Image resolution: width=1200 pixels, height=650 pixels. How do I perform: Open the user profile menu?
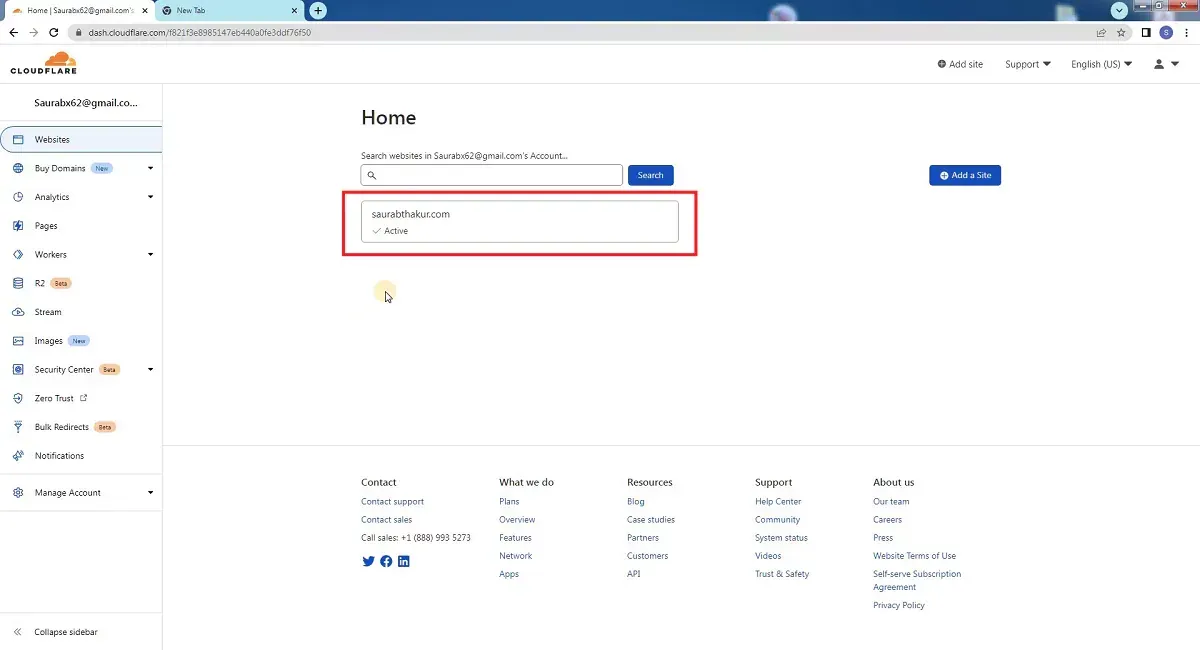pos(1165,64)
